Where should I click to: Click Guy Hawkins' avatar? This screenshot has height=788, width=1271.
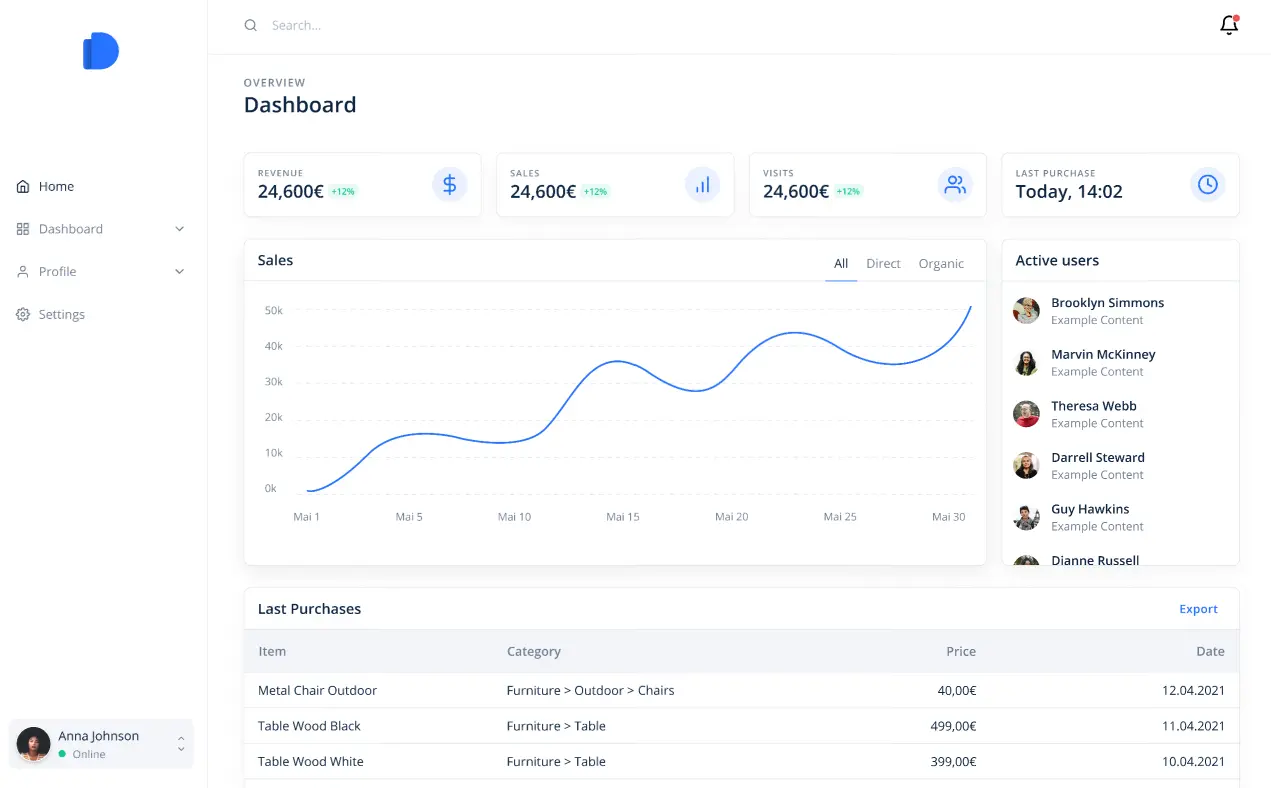(x=1026, y=517)
